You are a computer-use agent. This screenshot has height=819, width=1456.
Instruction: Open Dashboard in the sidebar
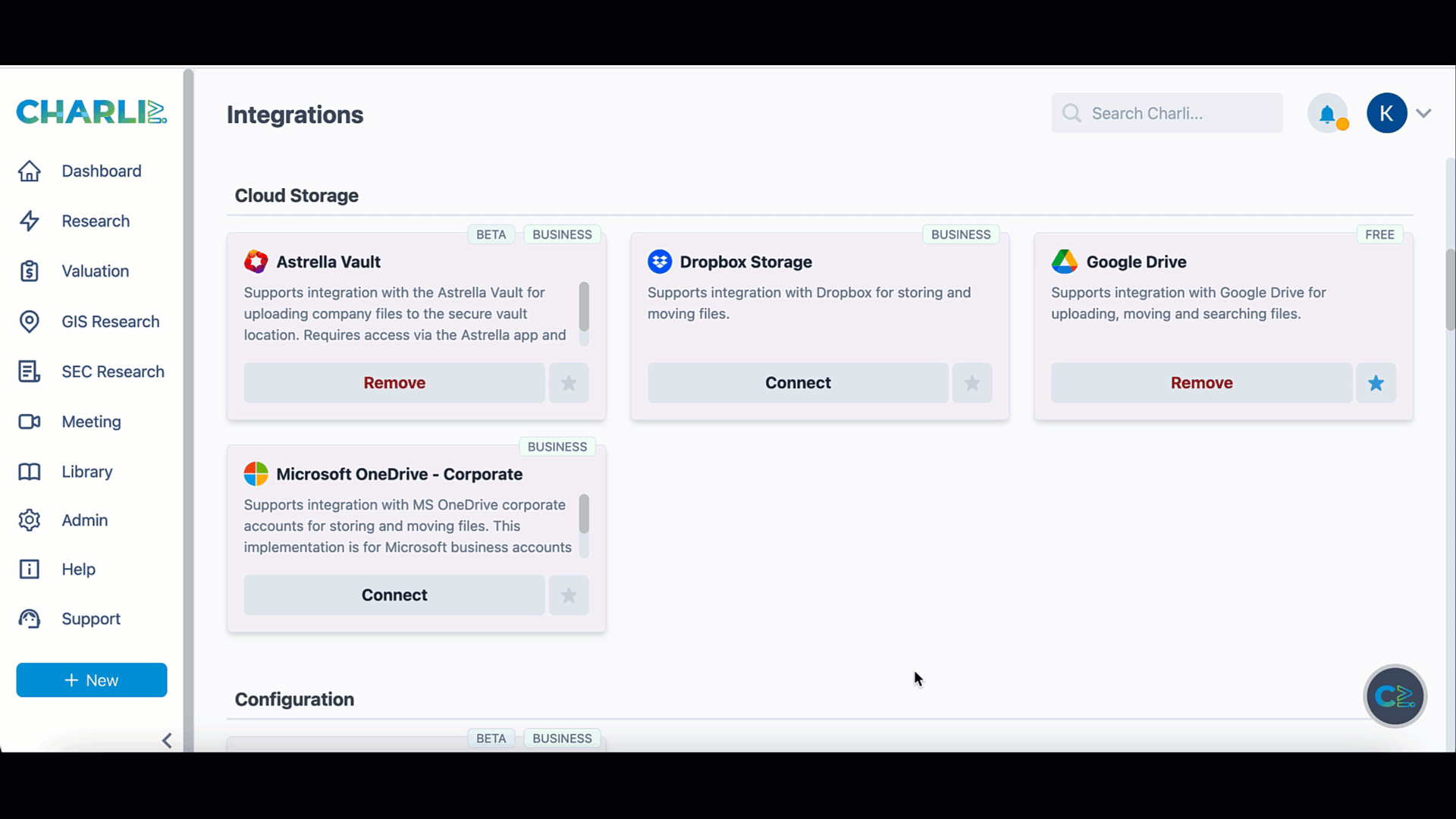point(102,171)
